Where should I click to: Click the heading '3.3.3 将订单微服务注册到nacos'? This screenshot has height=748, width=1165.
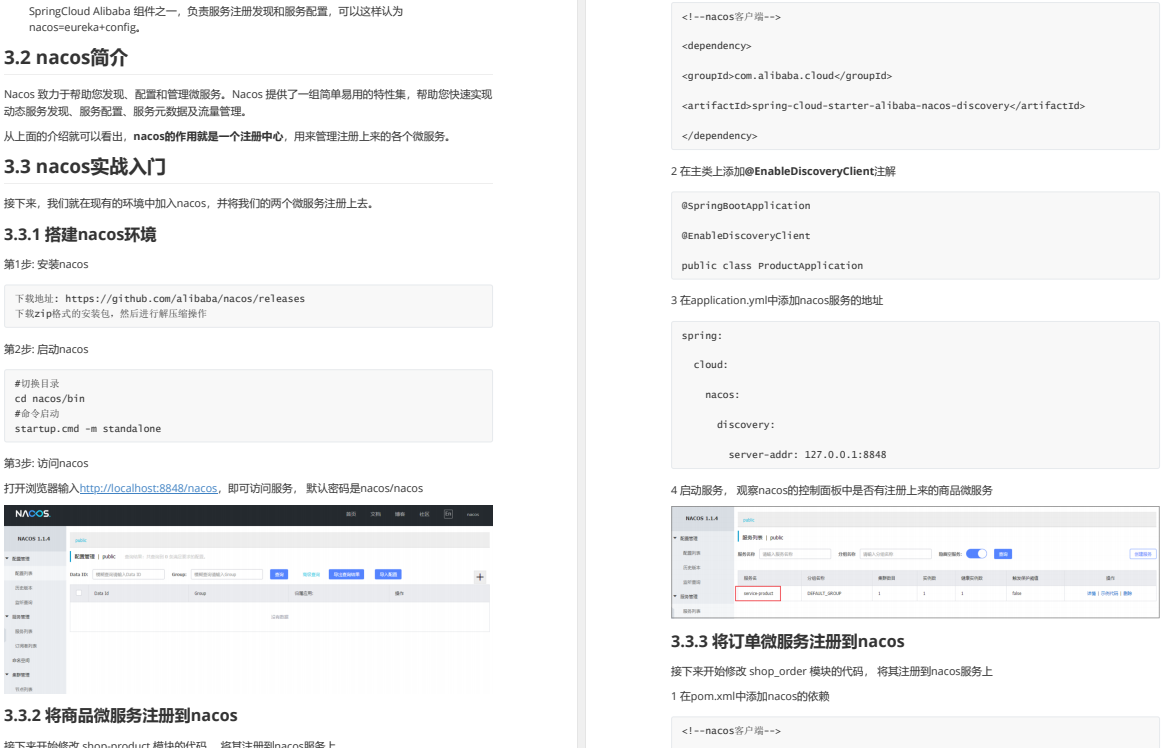788,641
